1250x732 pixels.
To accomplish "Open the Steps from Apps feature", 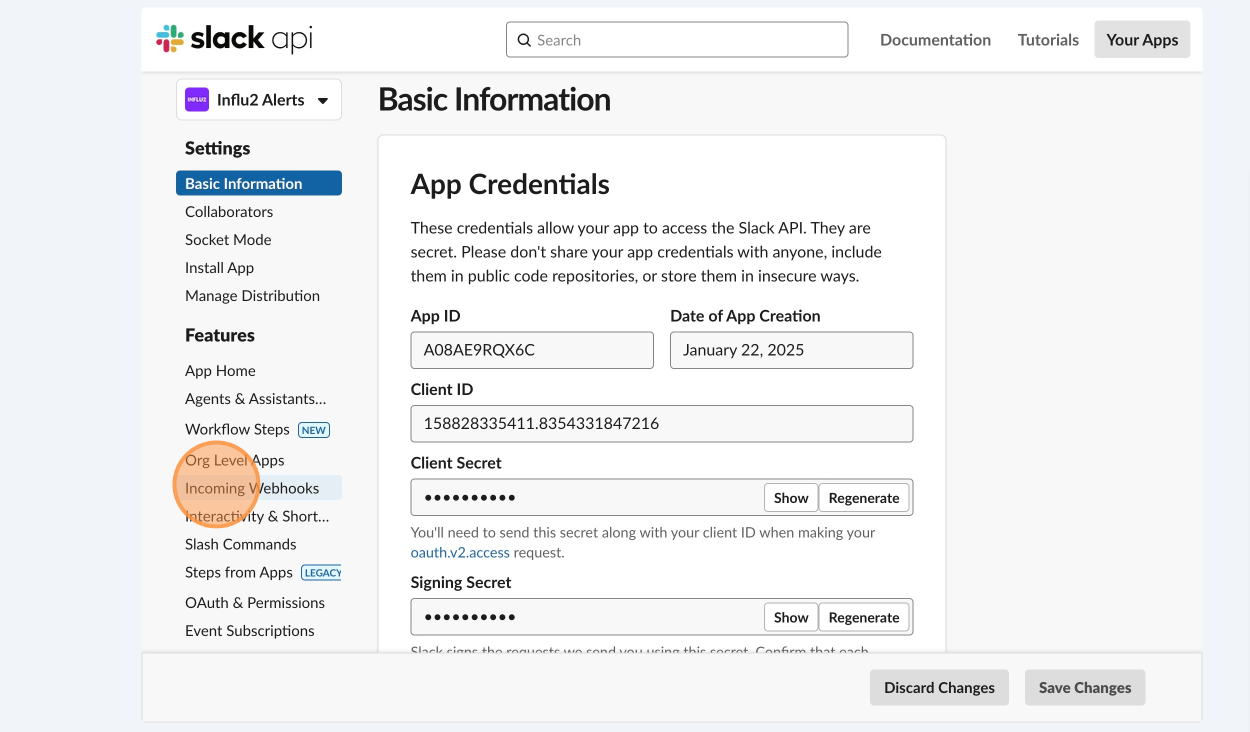I will tap(239, 572).
